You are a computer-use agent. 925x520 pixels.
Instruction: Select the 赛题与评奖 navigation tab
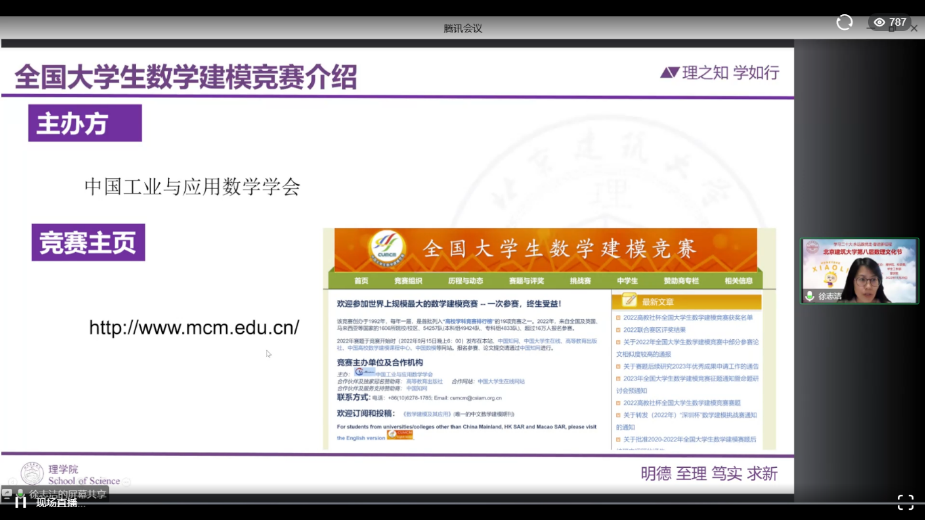525,281
